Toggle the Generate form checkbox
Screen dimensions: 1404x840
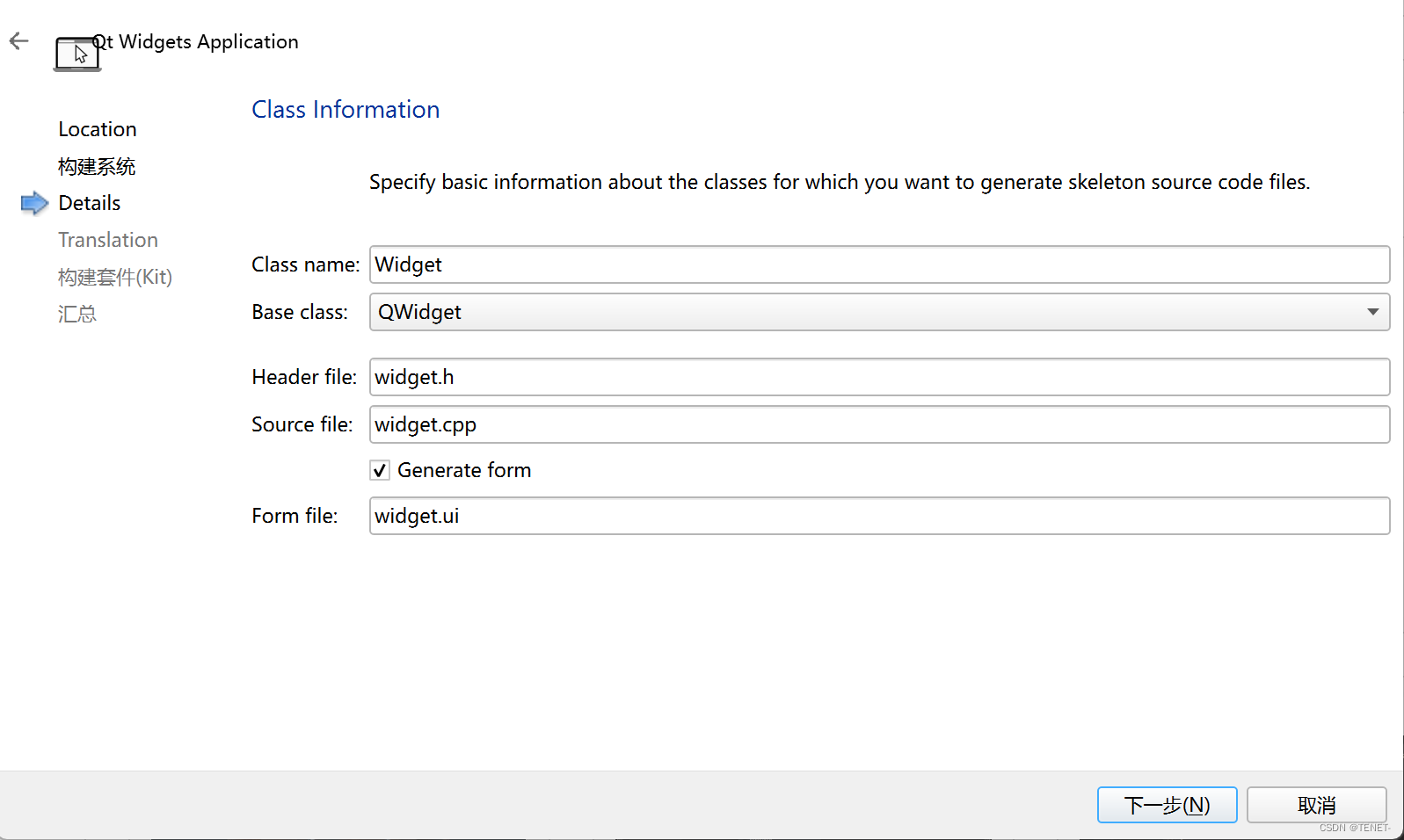click(380, 470)
